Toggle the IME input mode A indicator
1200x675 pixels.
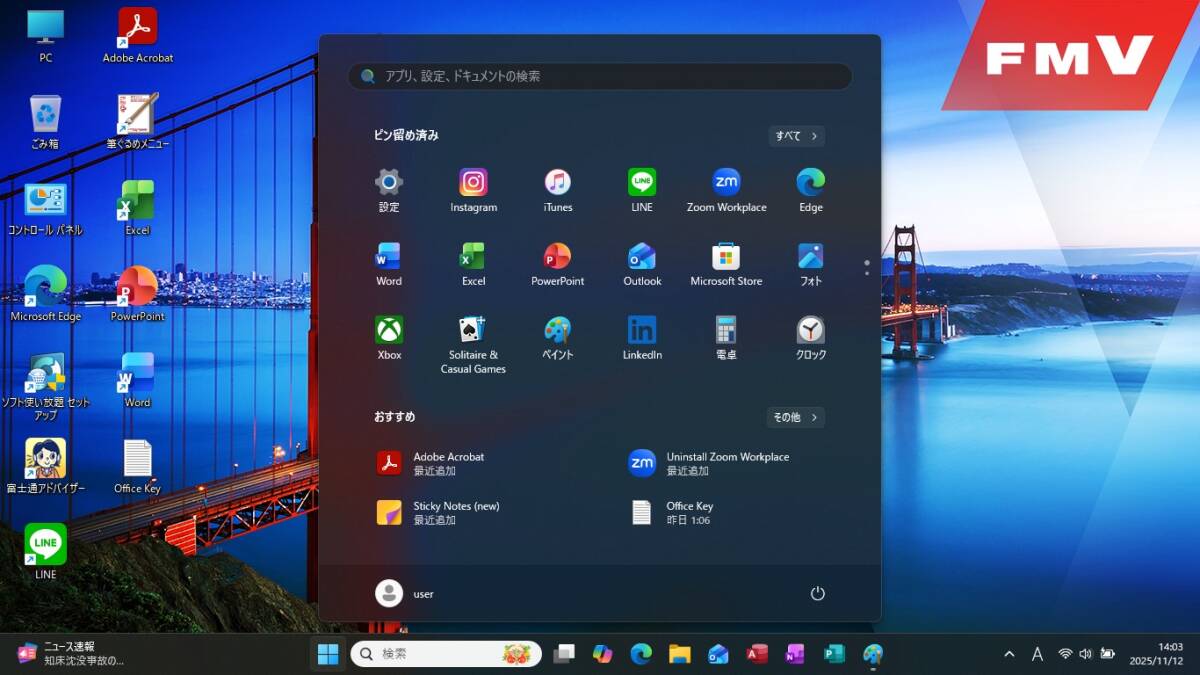click(1038, 654)
